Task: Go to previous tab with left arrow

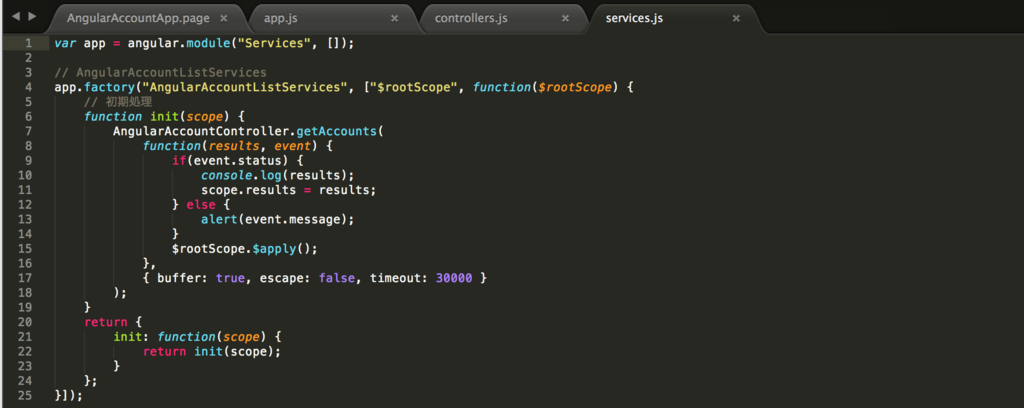Action: point(16,16)
